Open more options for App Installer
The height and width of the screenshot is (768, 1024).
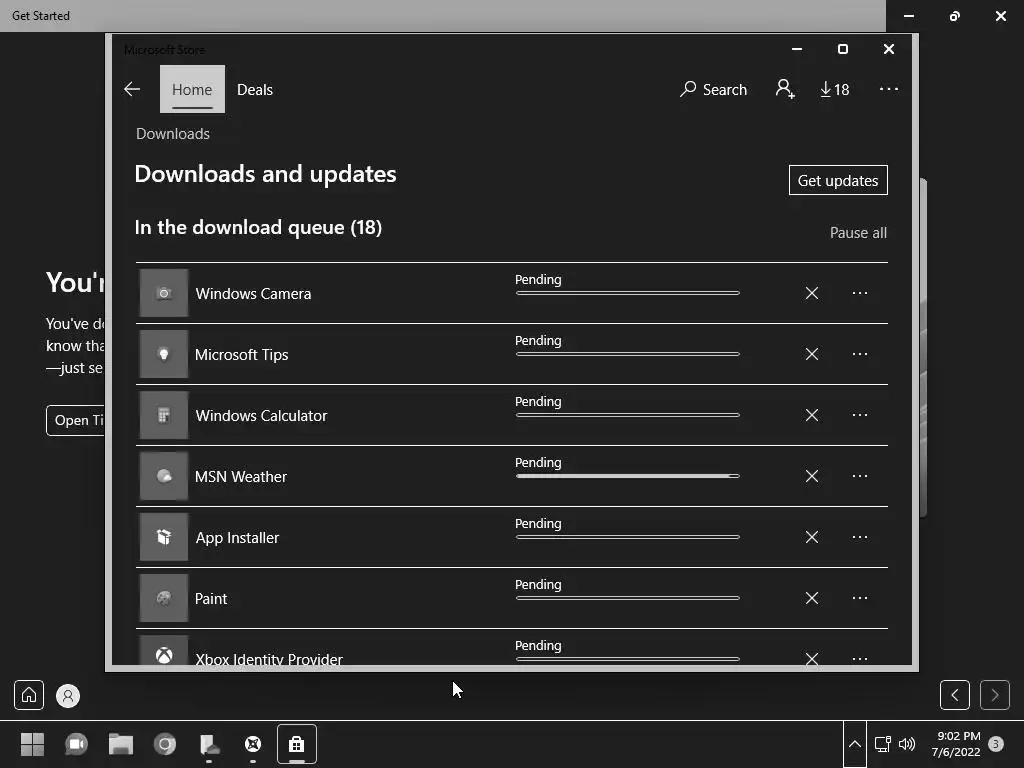[860, 537]
